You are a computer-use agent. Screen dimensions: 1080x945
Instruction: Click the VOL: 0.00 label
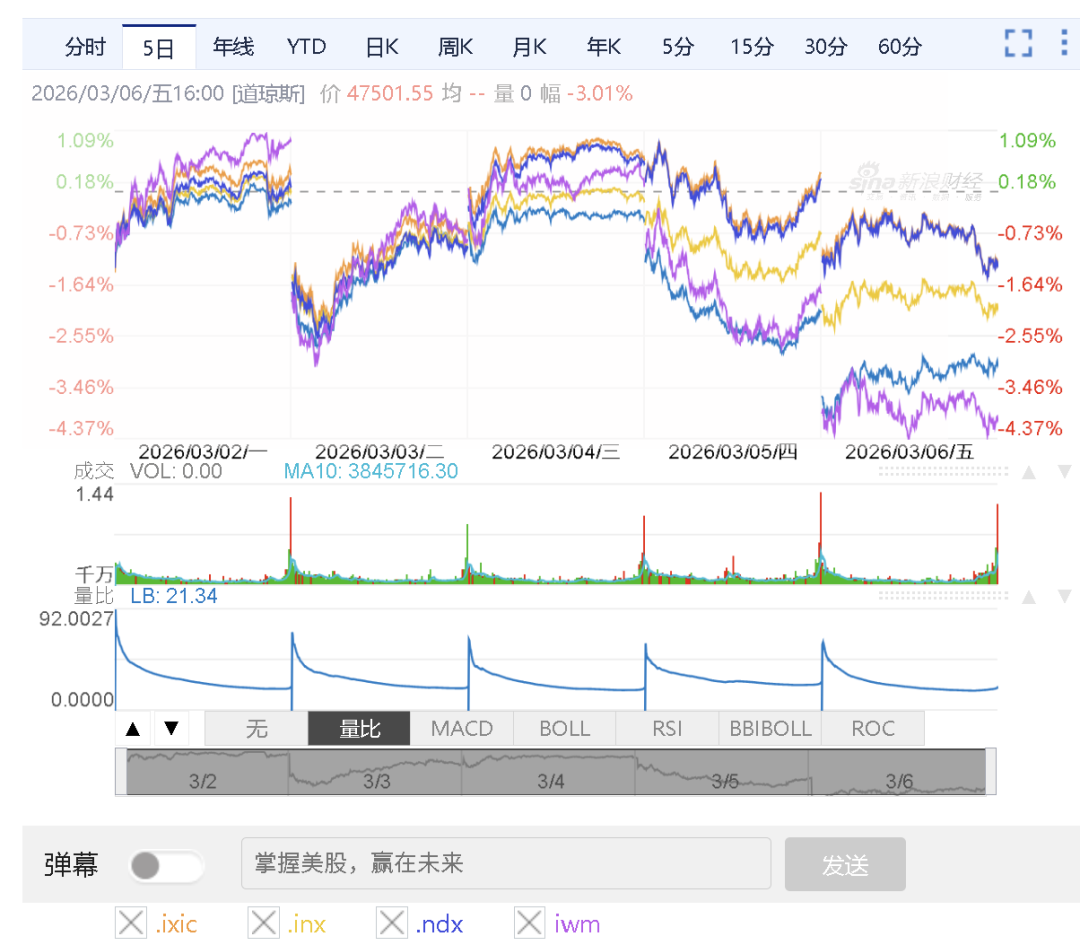point(176,471)
